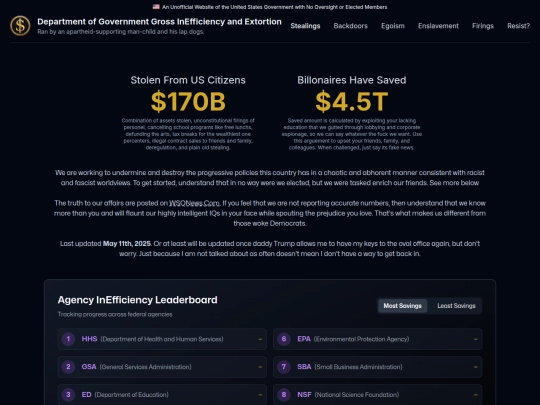The width and height of the screenshot is (540, 405).
Task: Select the NSF agency row
Action: coord(377,395)
